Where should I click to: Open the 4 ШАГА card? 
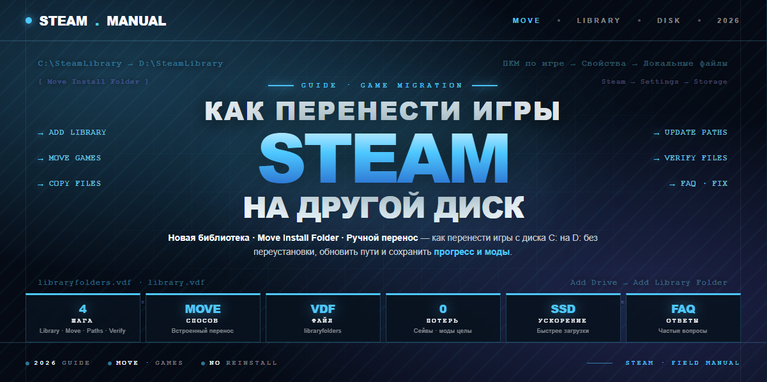pos(83,318)
